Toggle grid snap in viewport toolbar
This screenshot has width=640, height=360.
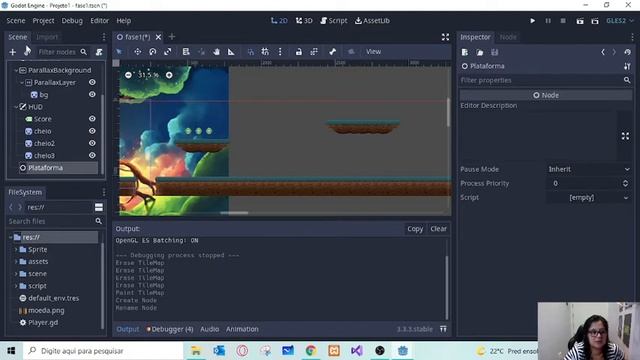[265, 51]
